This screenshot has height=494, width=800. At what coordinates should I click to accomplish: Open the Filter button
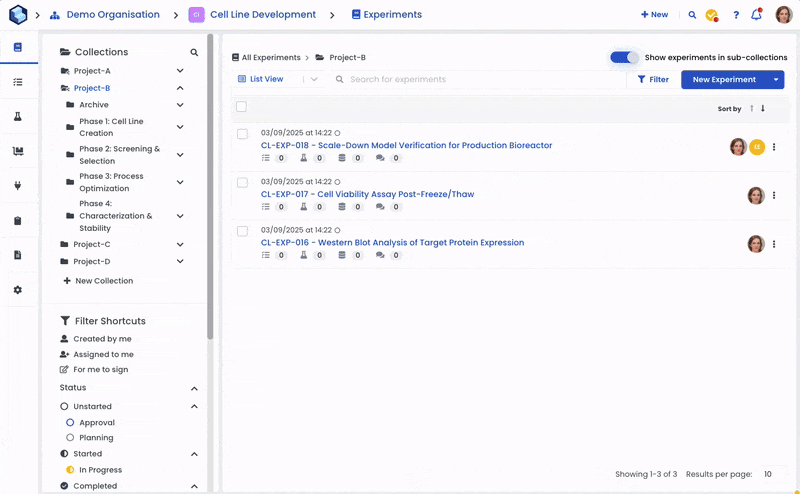click(x=653, y=80)
